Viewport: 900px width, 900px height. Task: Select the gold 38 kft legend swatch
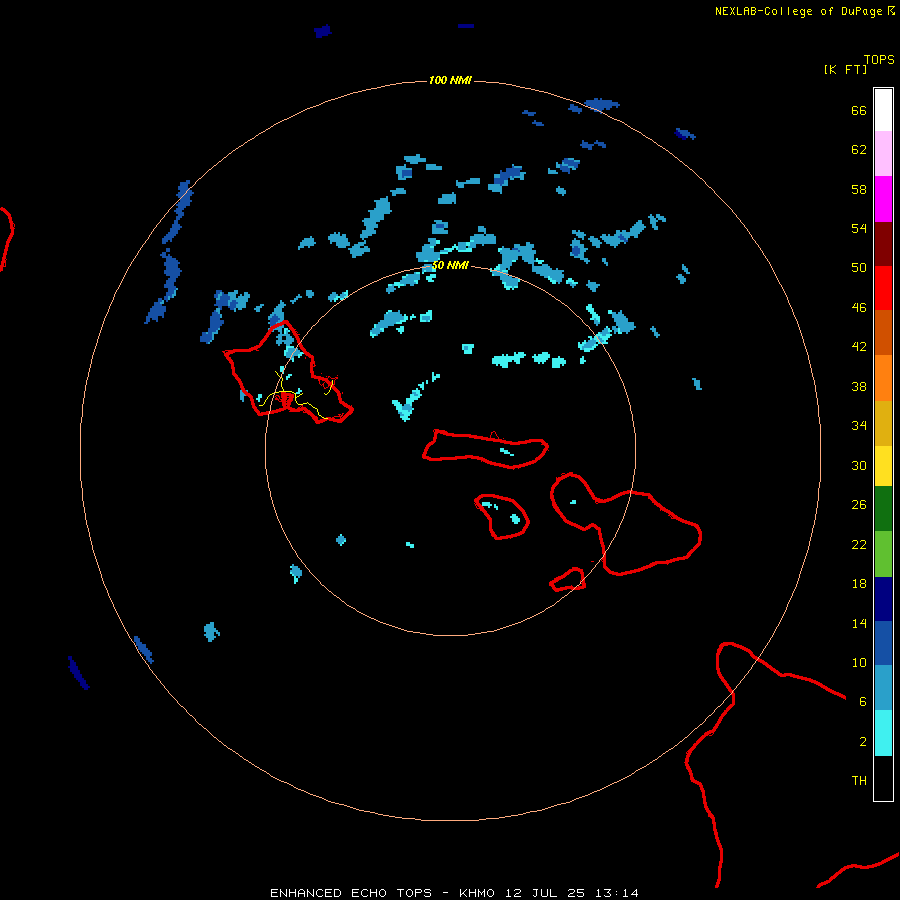(x=883, y=423)
